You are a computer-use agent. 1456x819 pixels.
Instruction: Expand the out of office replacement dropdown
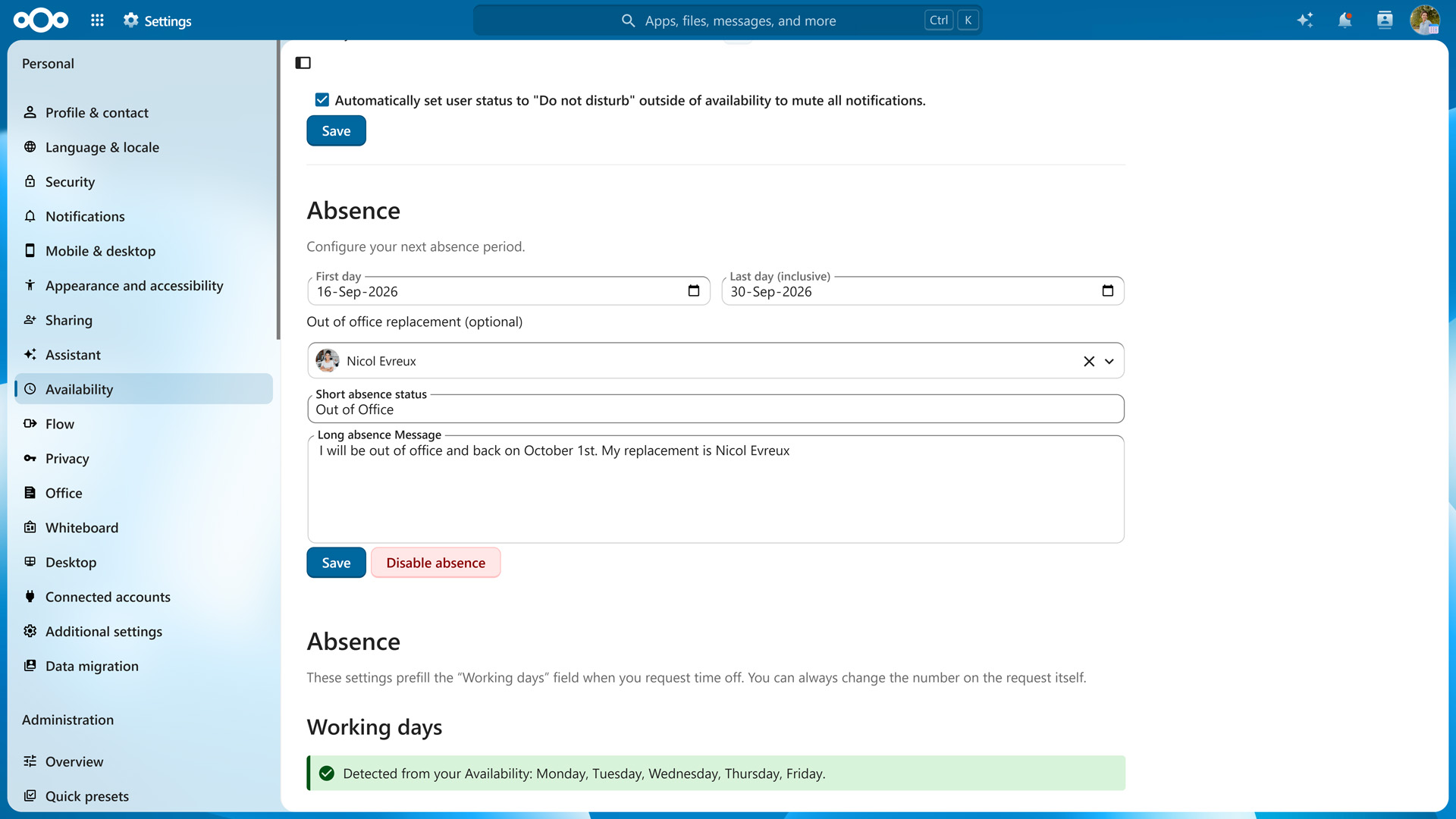1109,362
